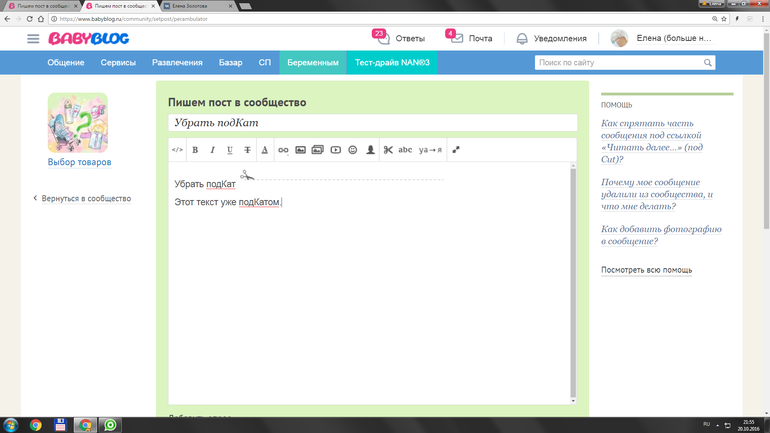Open Уведомления notifications list
The height and width of the screenshot is (433, 770).
(x=551, y=39)
